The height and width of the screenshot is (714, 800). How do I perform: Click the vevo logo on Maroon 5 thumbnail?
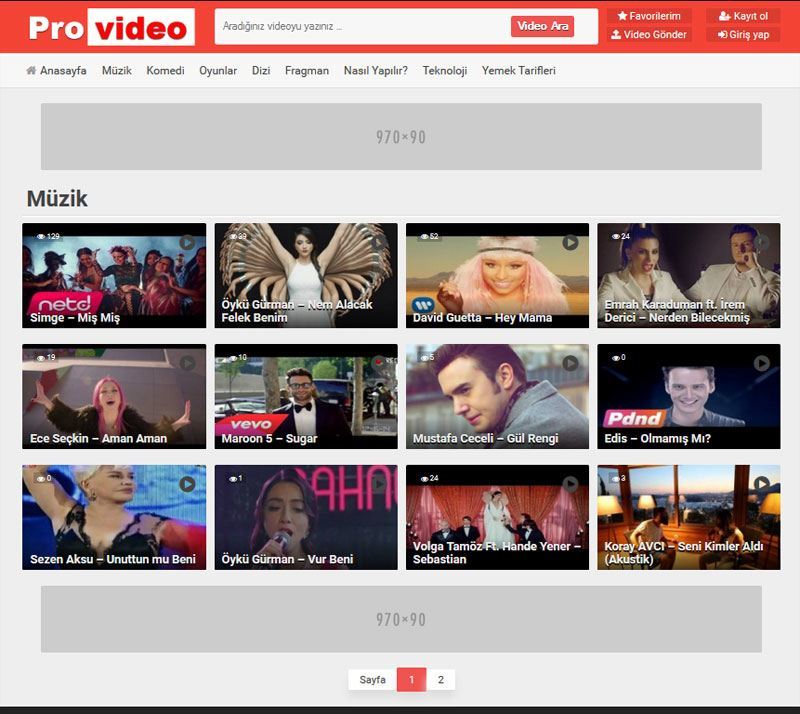(x=251, y=424)
